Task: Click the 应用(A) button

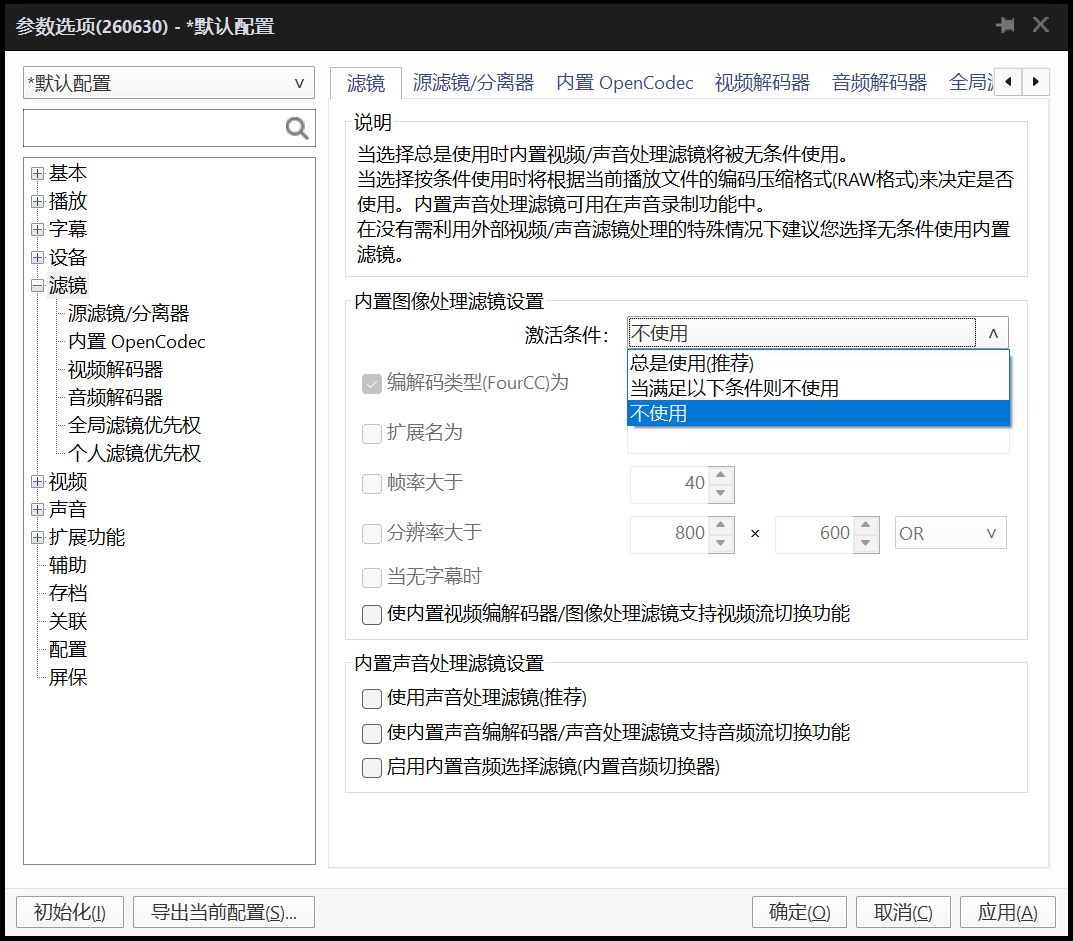Action: click(x=1007, y=912)
